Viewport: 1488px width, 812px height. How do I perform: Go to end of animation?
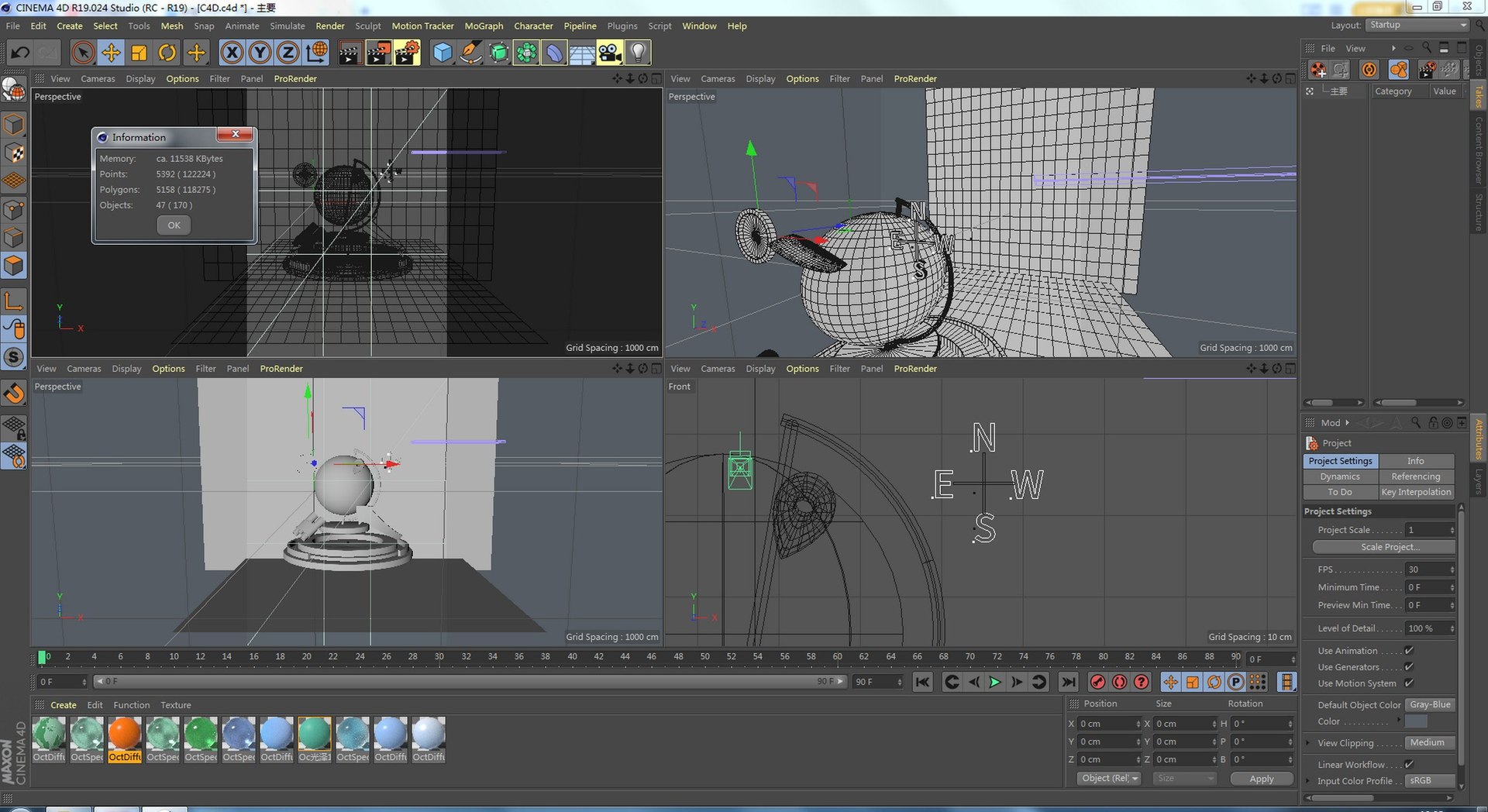pos(1068,682)
